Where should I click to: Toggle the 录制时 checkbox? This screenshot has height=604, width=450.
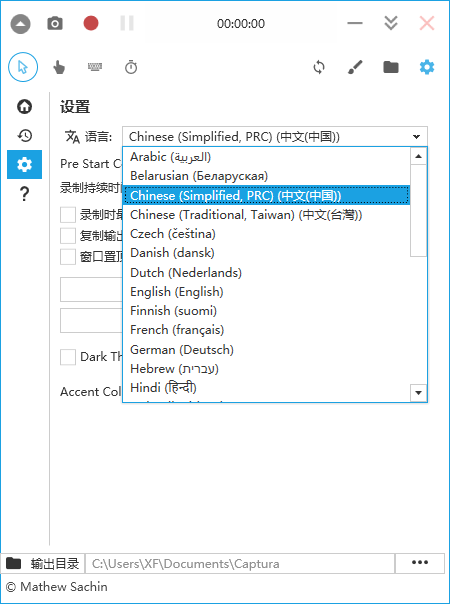[68, 215]
